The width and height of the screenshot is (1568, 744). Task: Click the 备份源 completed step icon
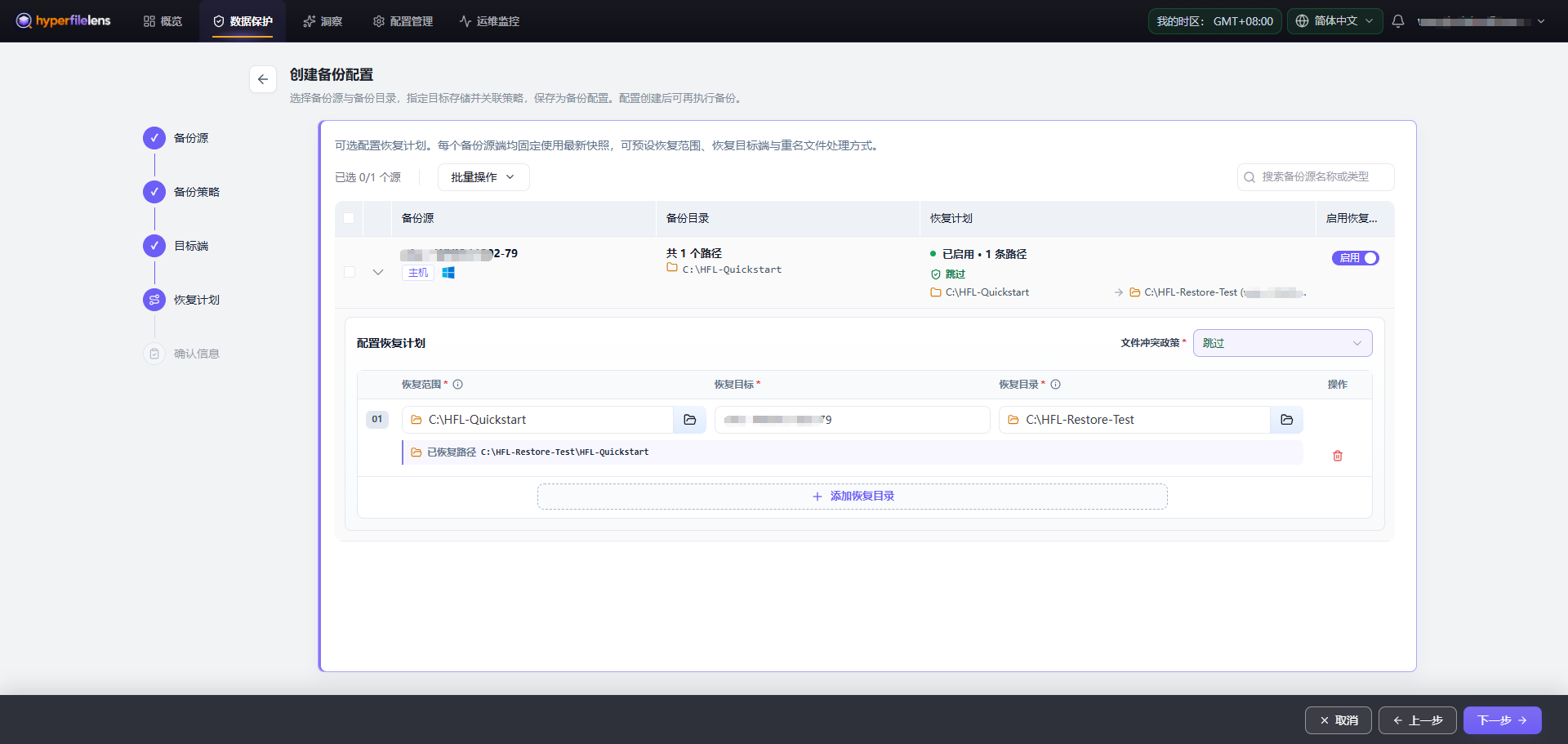[154, 138]
